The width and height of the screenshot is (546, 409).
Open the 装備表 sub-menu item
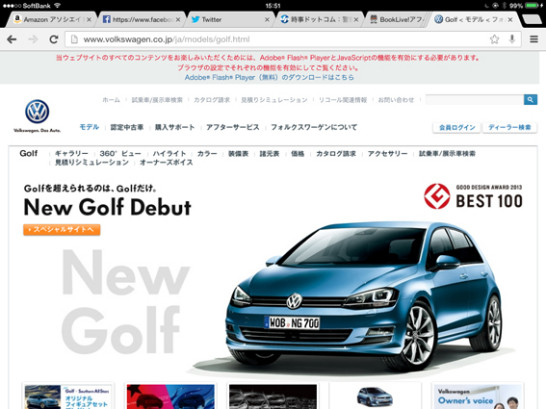[x=238, y=154]
